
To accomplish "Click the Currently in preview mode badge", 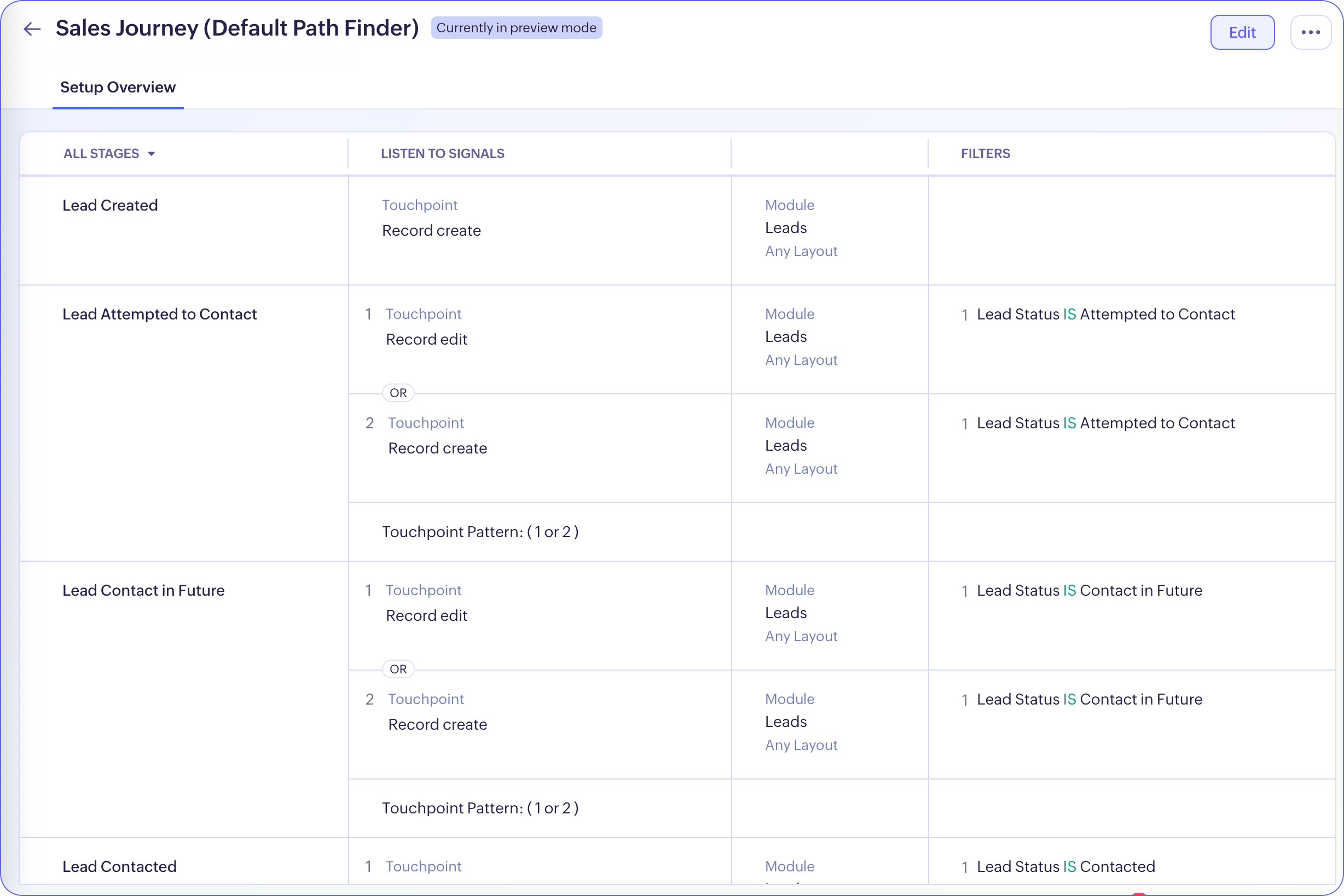I will pos(515,28).
